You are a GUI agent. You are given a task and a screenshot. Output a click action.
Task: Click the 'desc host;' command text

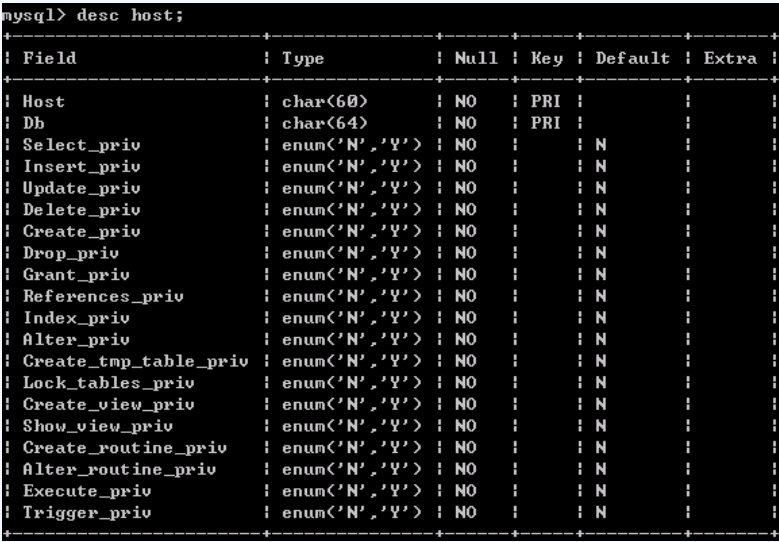(130, 16)
